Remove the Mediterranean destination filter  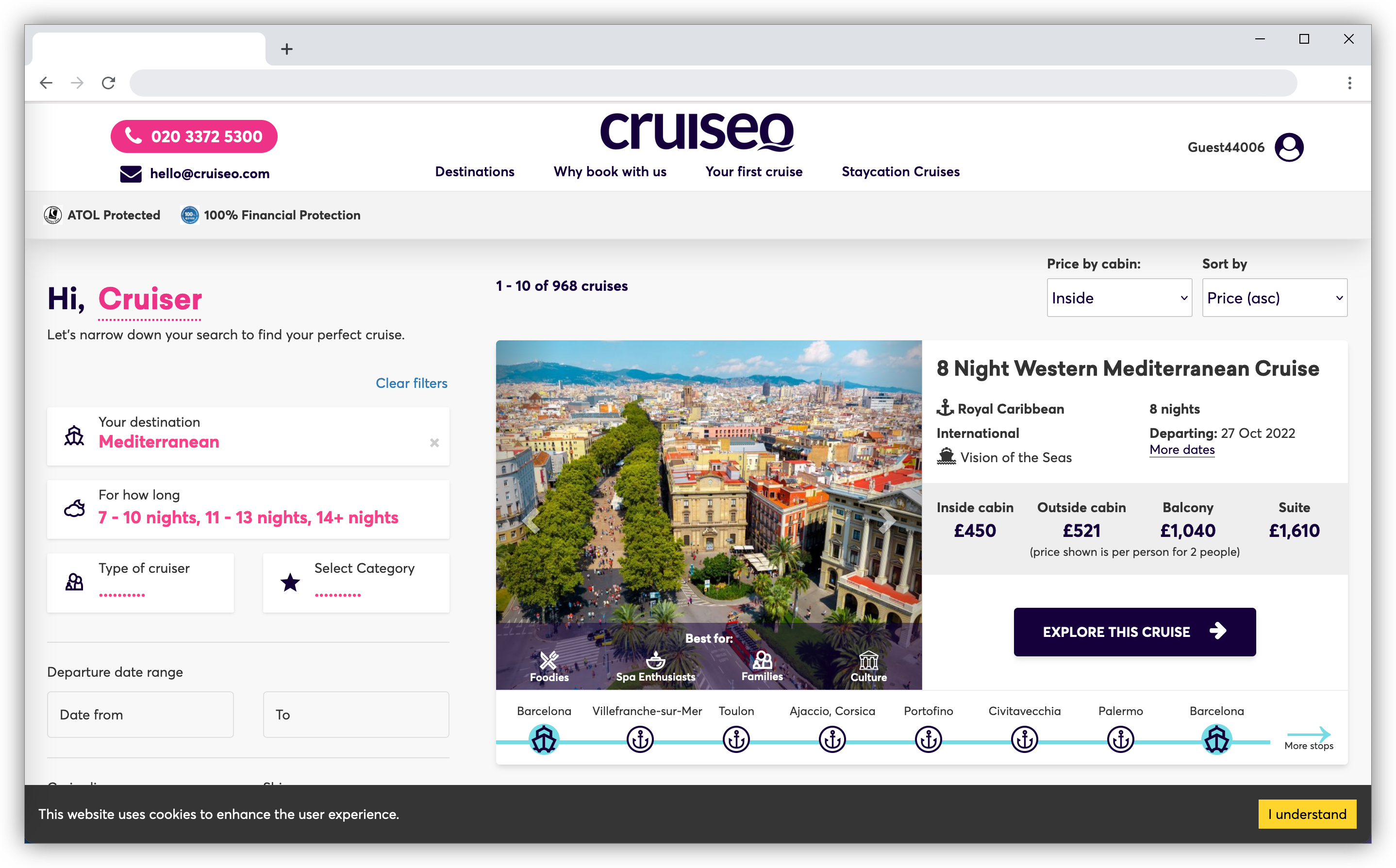[434, 443]
